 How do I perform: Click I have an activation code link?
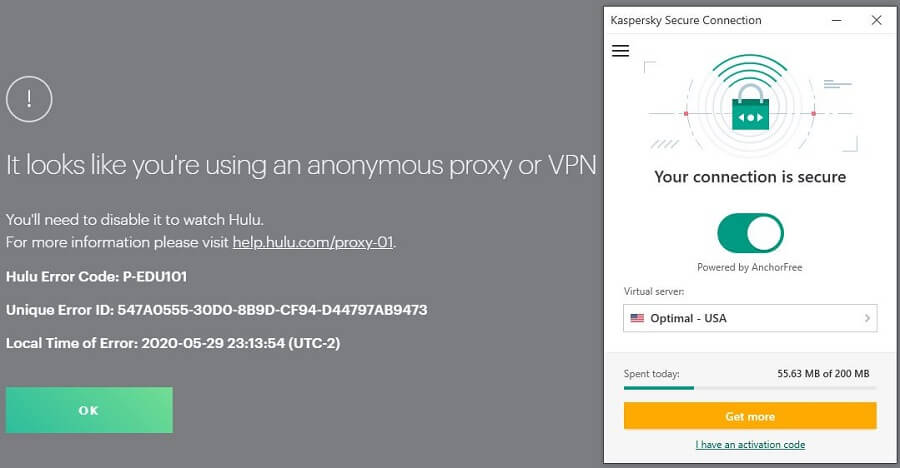coord(750,444)
